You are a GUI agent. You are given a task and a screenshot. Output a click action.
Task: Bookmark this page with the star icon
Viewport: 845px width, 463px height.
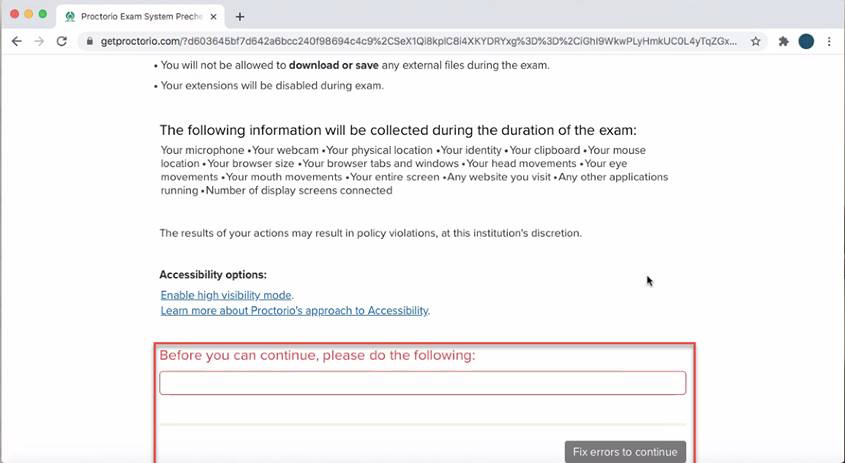point(756,42)
